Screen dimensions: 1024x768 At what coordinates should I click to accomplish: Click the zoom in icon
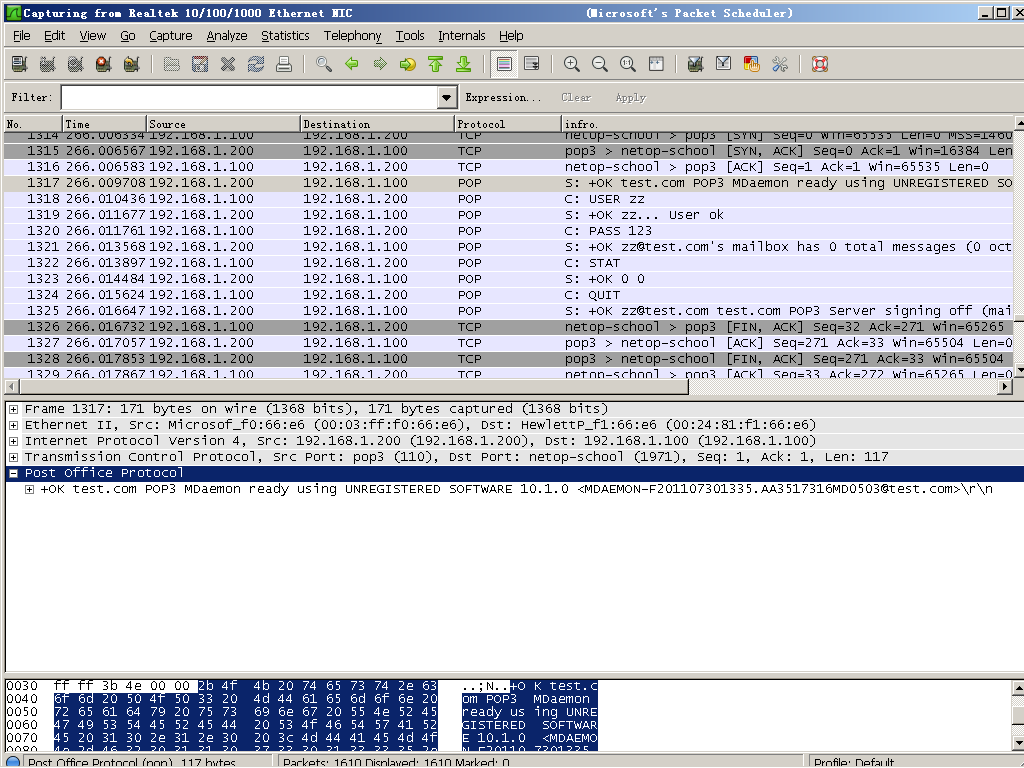click(572, 64)
